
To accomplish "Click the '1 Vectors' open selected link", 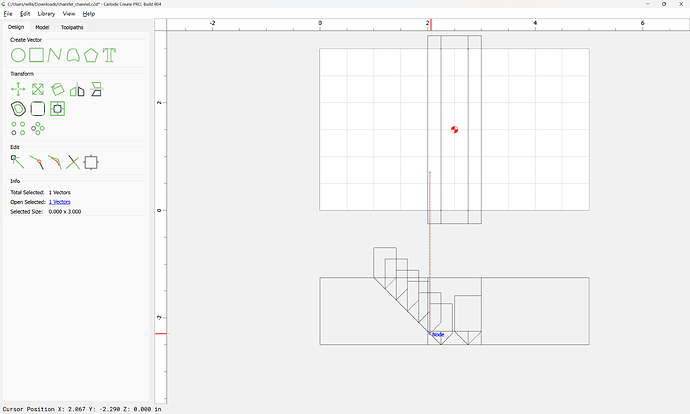I will (x=61, y=202).
